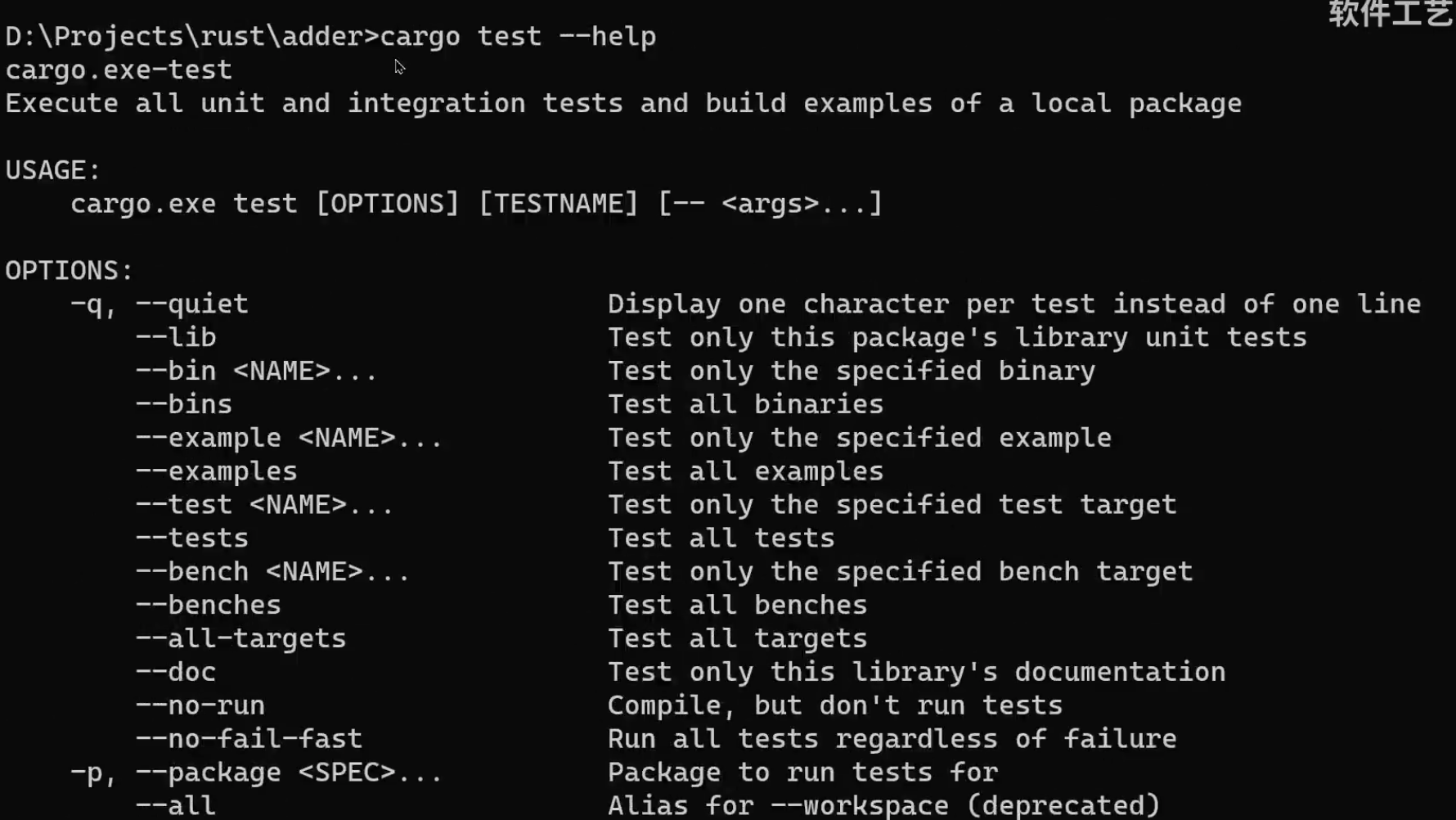This screenshot has height=820, width=1456.
Task: Click the [OPTIONS] placeholder in usage line
Action: point(387,204)
